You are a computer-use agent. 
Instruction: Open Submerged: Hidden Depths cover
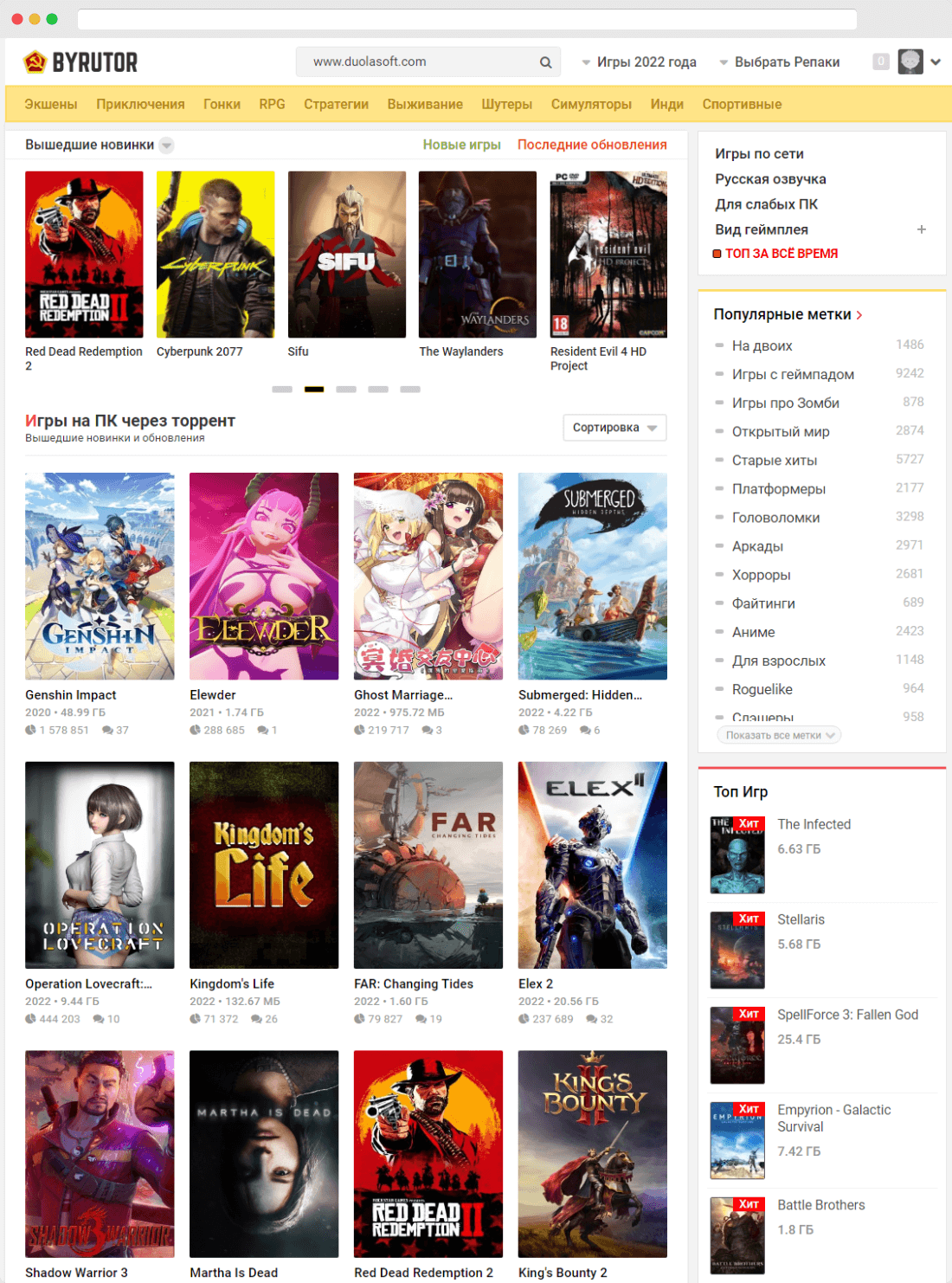pyautogui.click(x=593, y=577)
